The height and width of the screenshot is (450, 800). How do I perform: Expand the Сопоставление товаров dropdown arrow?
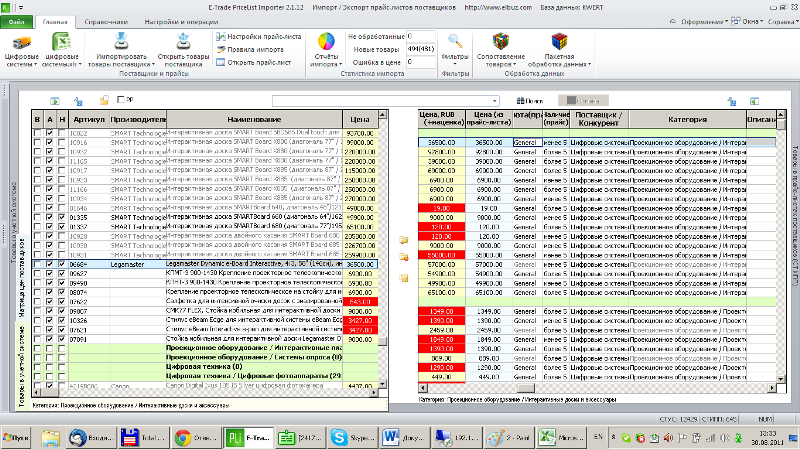[514, 65]
